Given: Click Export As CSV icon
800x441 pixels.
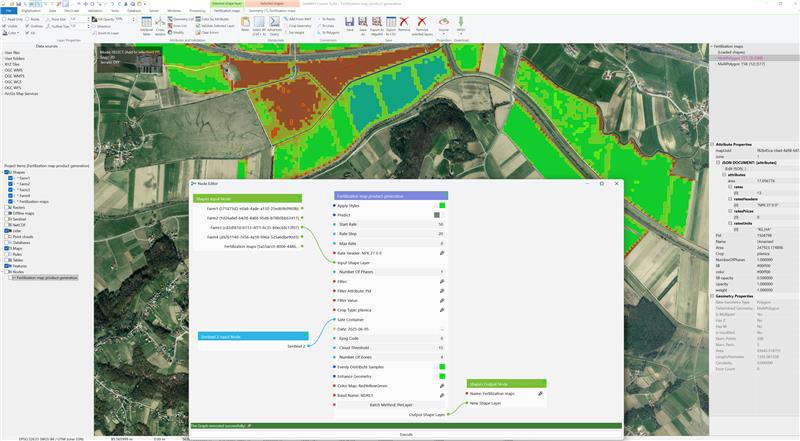Looking at the screenshot, I should pos(391,26).
